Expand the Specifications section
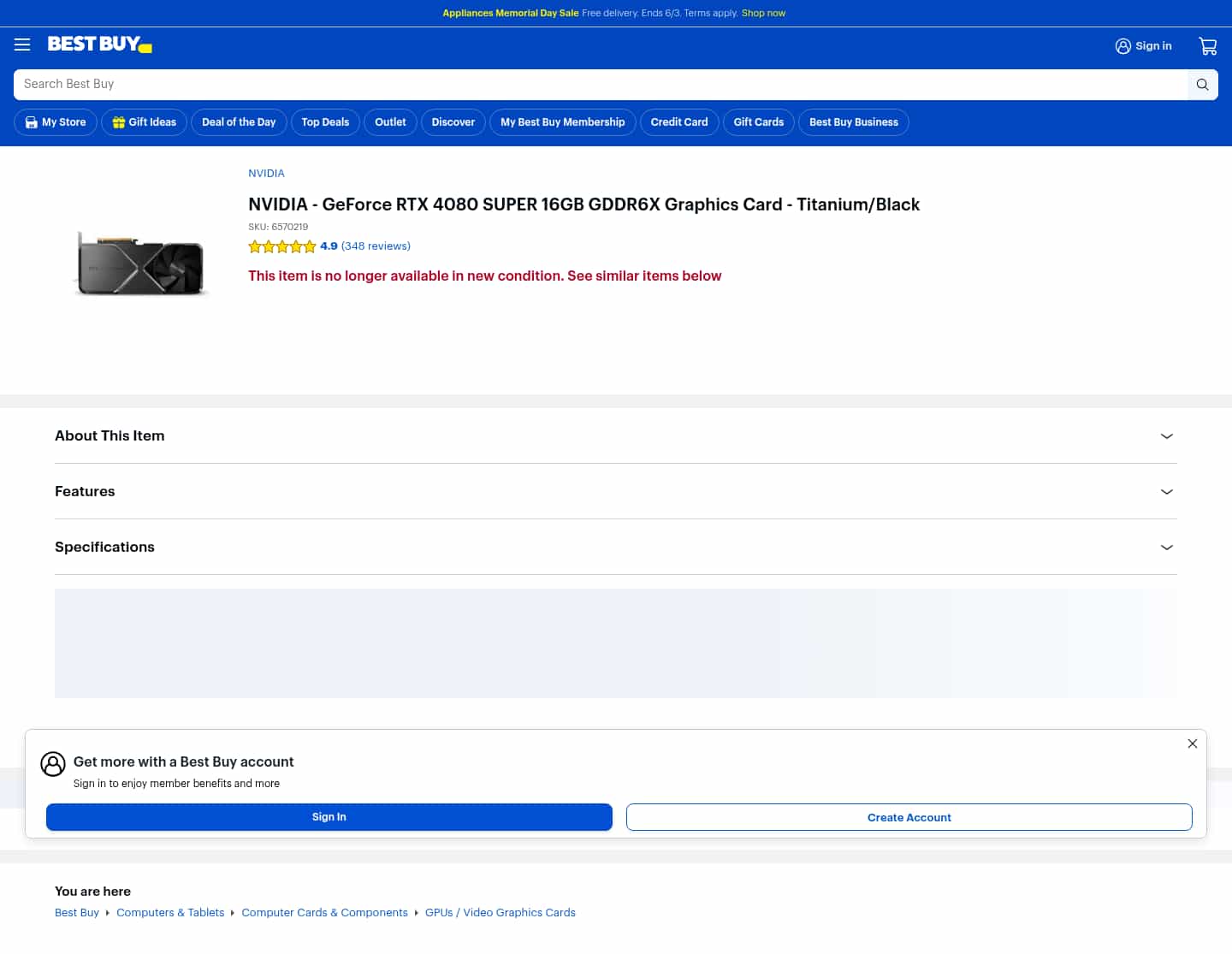This screenshot has height=954, width=1232. pos(616,547)
